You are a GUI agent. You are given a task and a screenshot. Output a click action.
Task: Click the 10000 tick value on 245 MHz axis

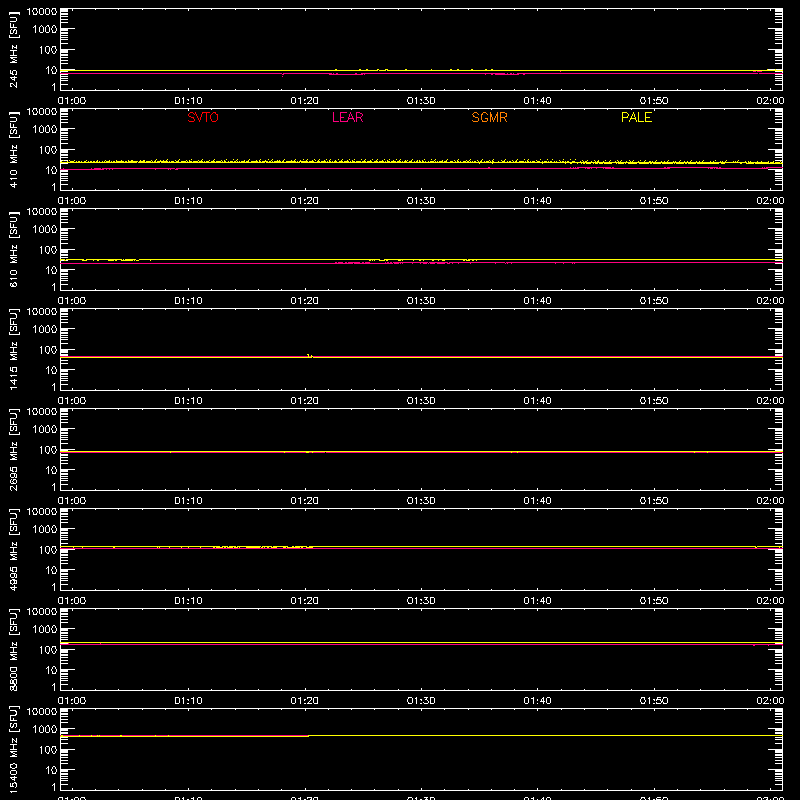pyautogui.click(x=42, y=12)
